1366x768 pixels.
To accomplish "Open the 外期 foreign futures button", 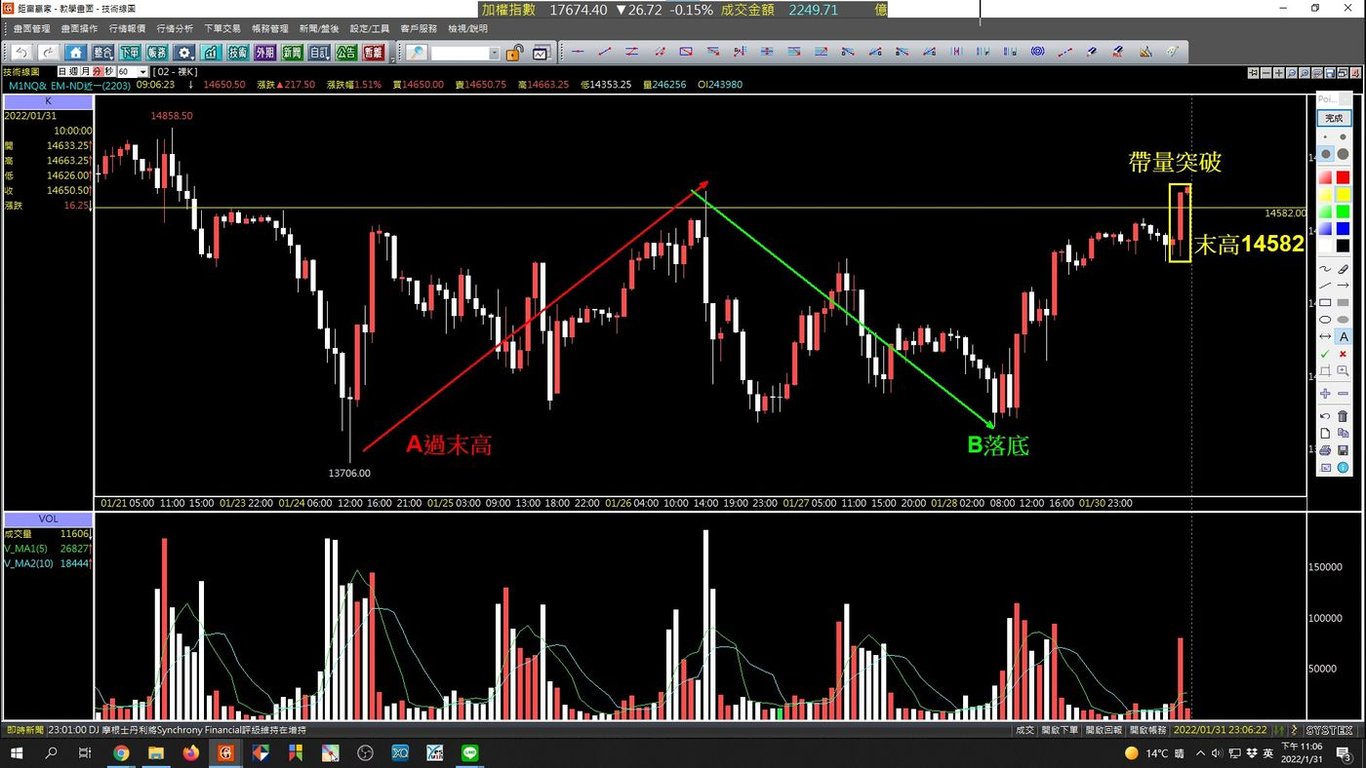I will coord(265,52).
